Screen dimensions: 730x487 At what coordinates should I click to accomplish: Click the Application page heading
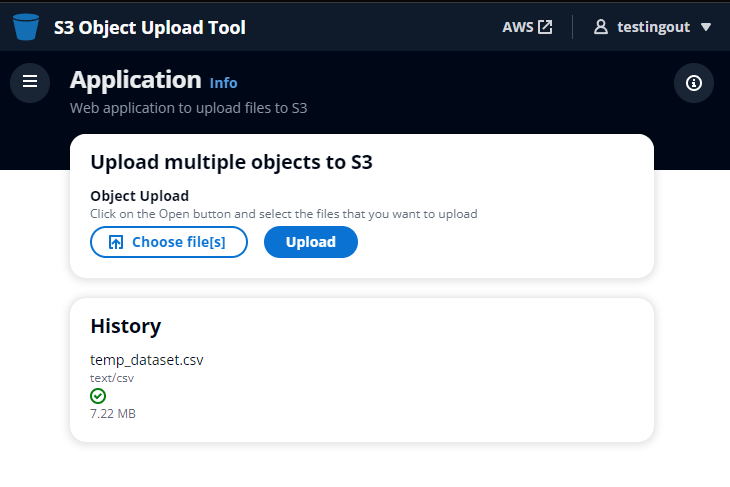click(136, 80)
